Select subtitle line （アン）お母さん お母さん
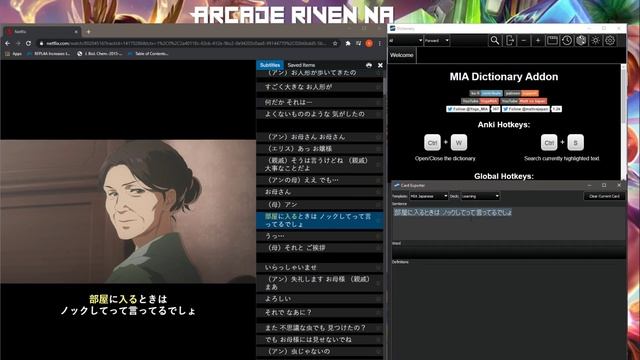Image resolution: width=640 pixels, height=360 pixels. (x=320, y=137)
